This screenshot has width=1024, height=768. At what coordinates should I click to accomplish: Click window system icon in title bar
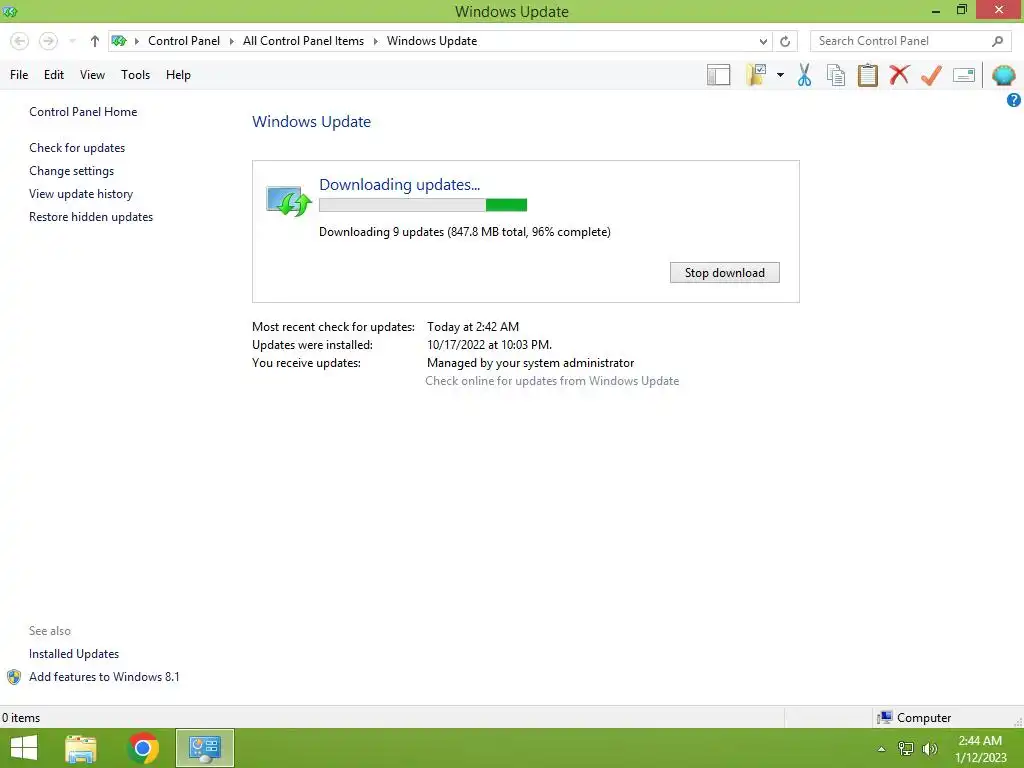10,11
